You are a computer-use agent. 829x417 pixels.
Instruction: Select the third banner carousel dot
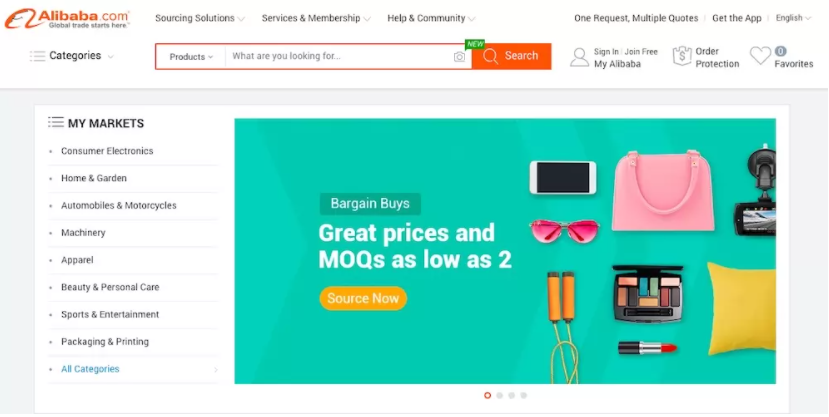tap(511, 395)
